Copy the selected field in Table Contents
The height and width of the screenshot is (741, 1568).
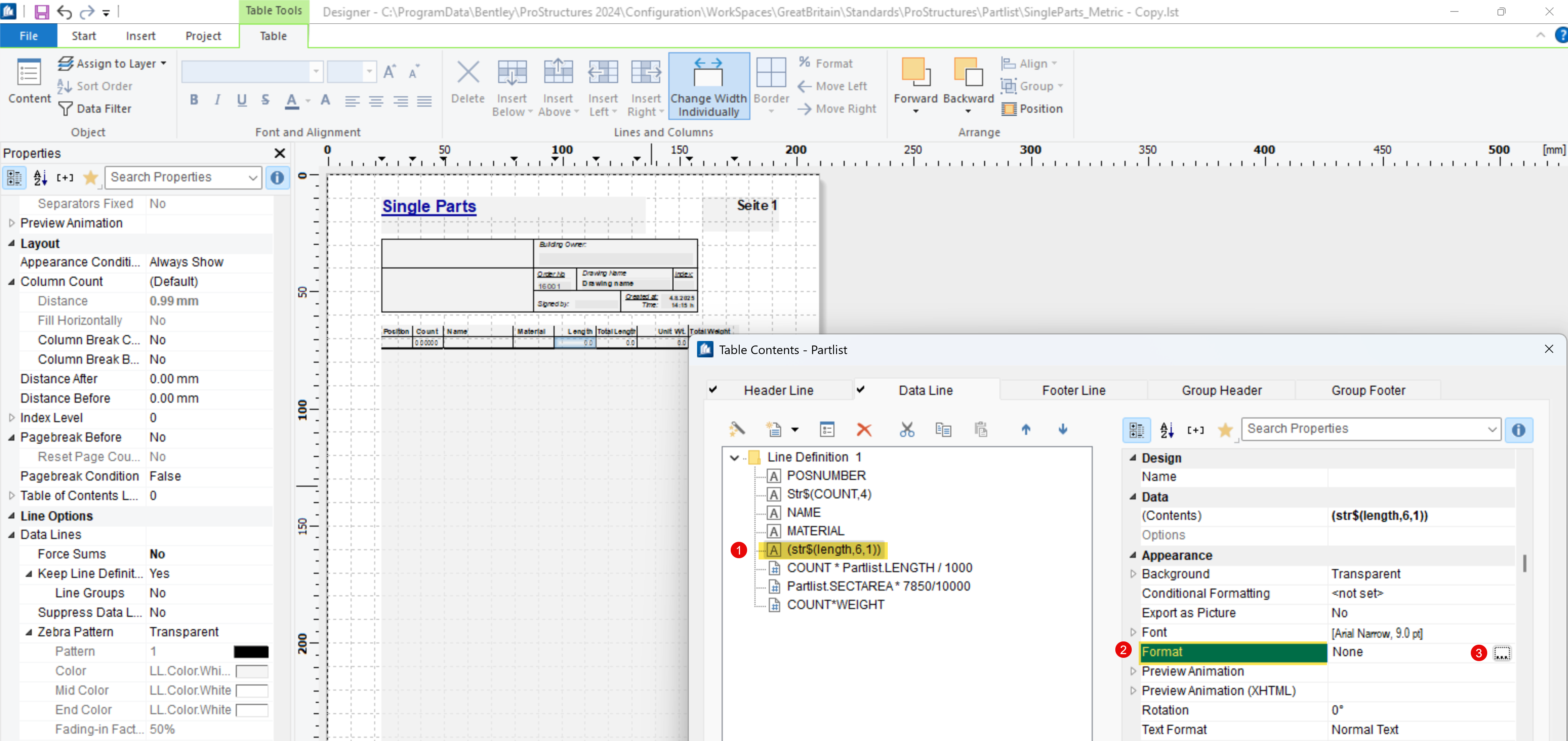coord(944,430)
